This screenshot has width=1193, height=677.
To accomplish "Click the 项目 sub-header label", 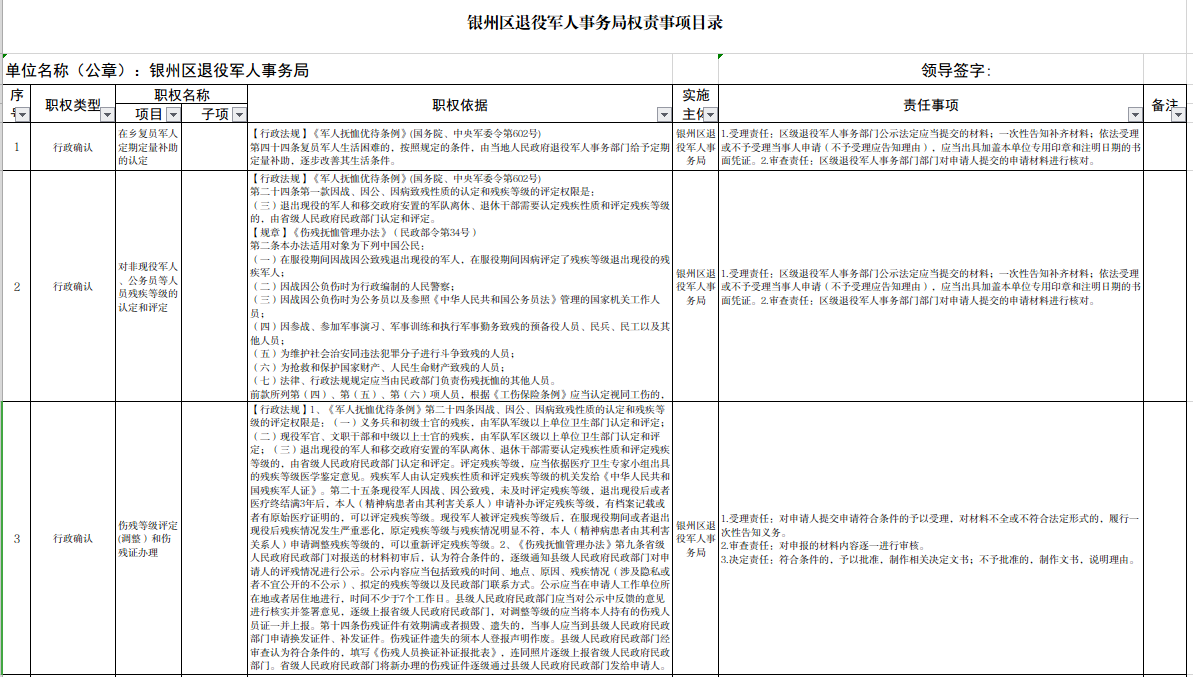I will click(149, 114).
